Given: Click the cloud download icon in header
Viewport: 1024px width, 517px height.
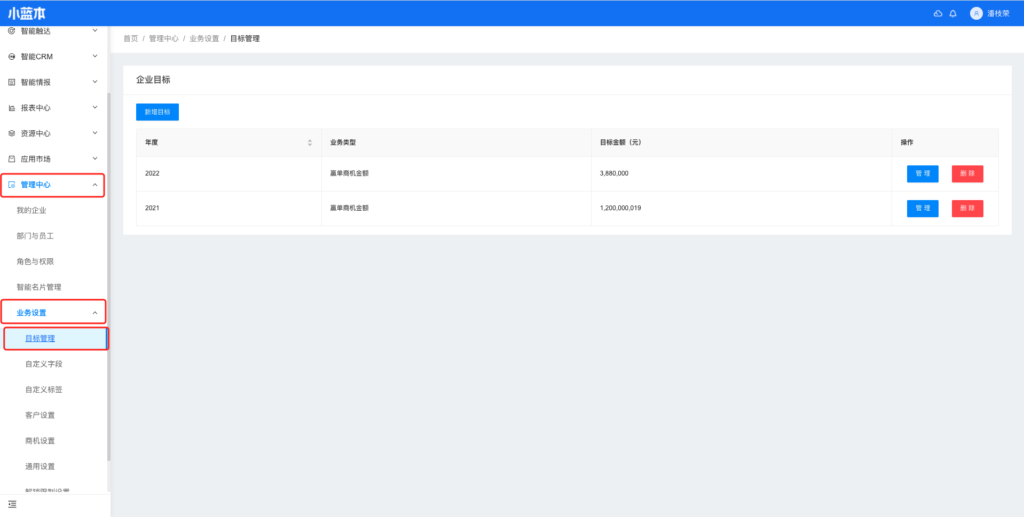Looking at the screenshot, I should point(938,13).
